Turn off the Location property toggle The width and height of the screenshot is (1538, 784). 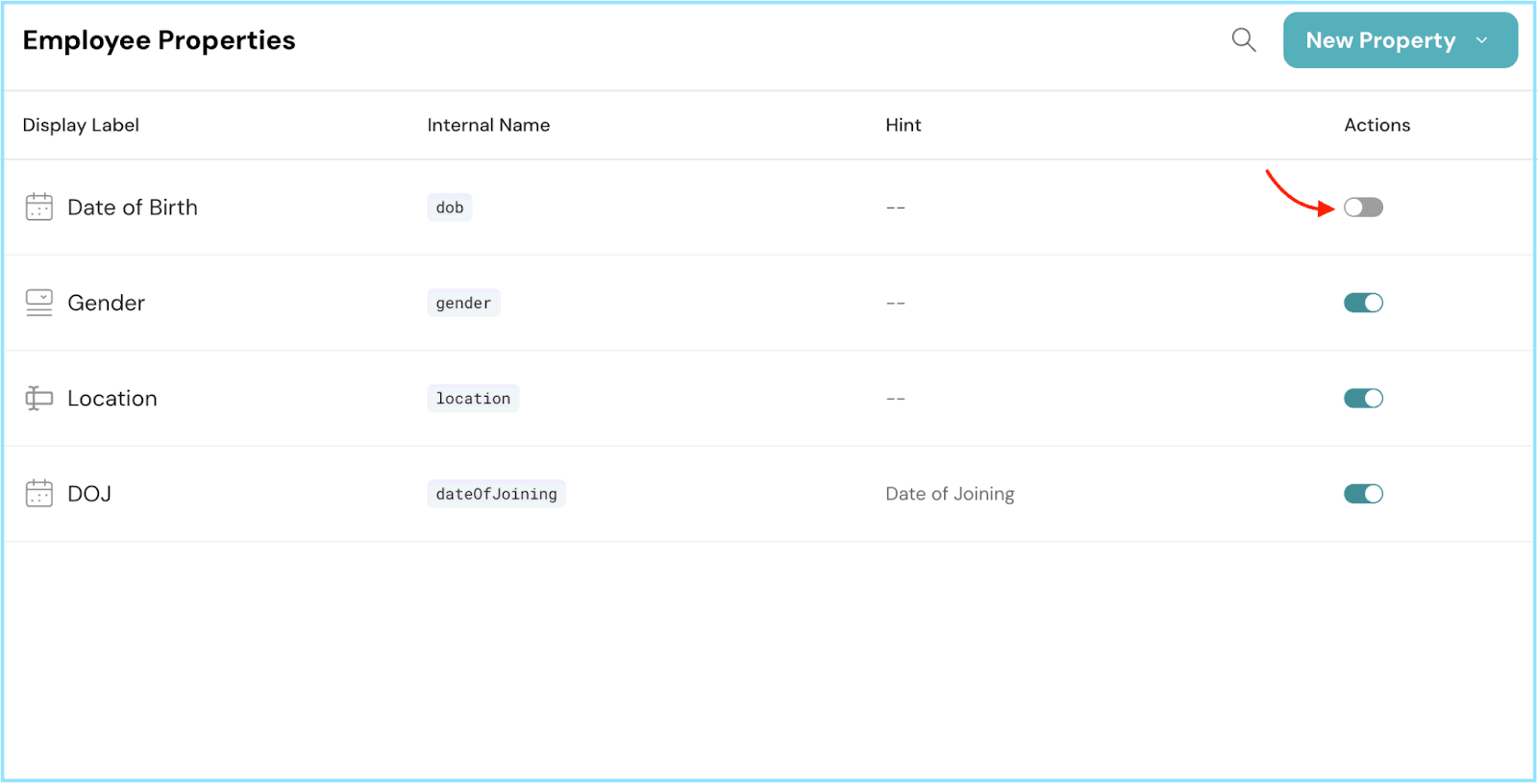click(1362, 398)
